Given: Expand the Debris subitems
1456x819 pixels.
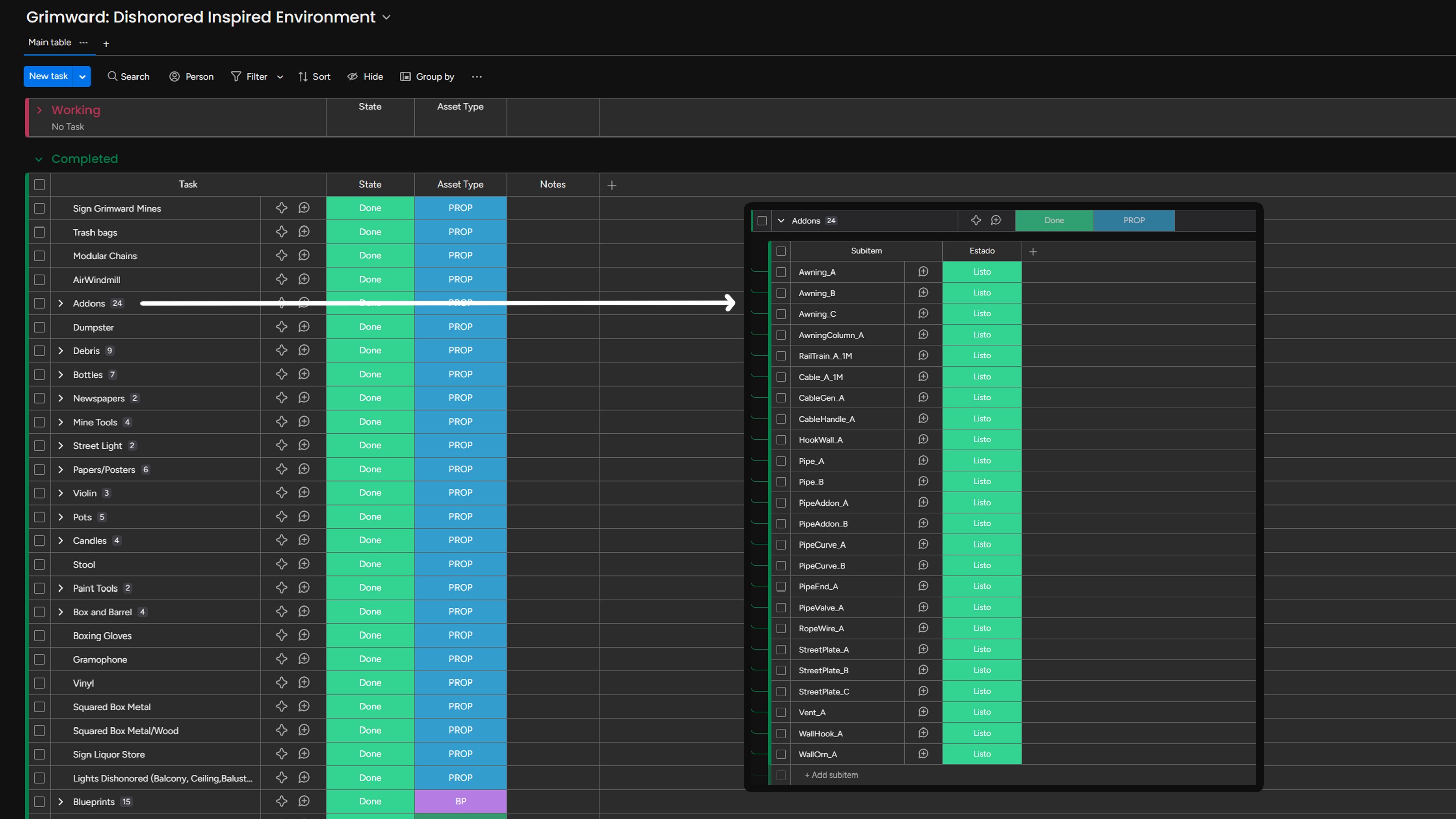Looking at the screenshot, I should coord(61,351).
